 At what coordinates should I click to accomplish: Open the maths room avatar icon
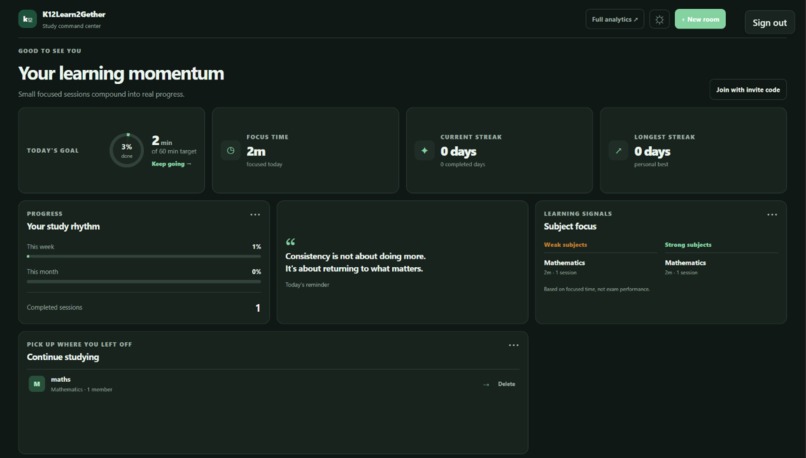tap(36, 384)
